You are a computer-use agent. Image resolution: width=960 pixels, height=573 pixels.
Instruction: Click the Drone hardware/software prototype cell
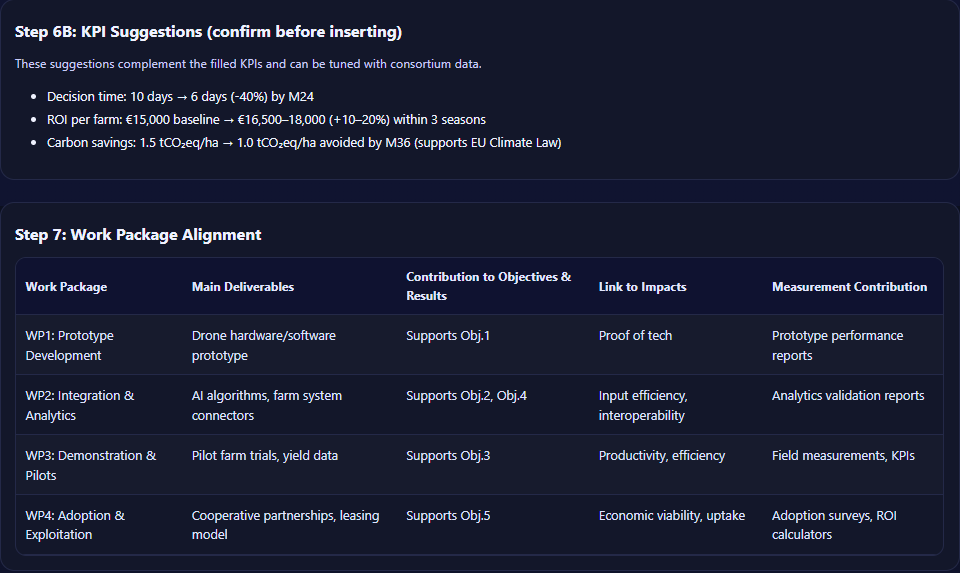click(x=263, y=345)
